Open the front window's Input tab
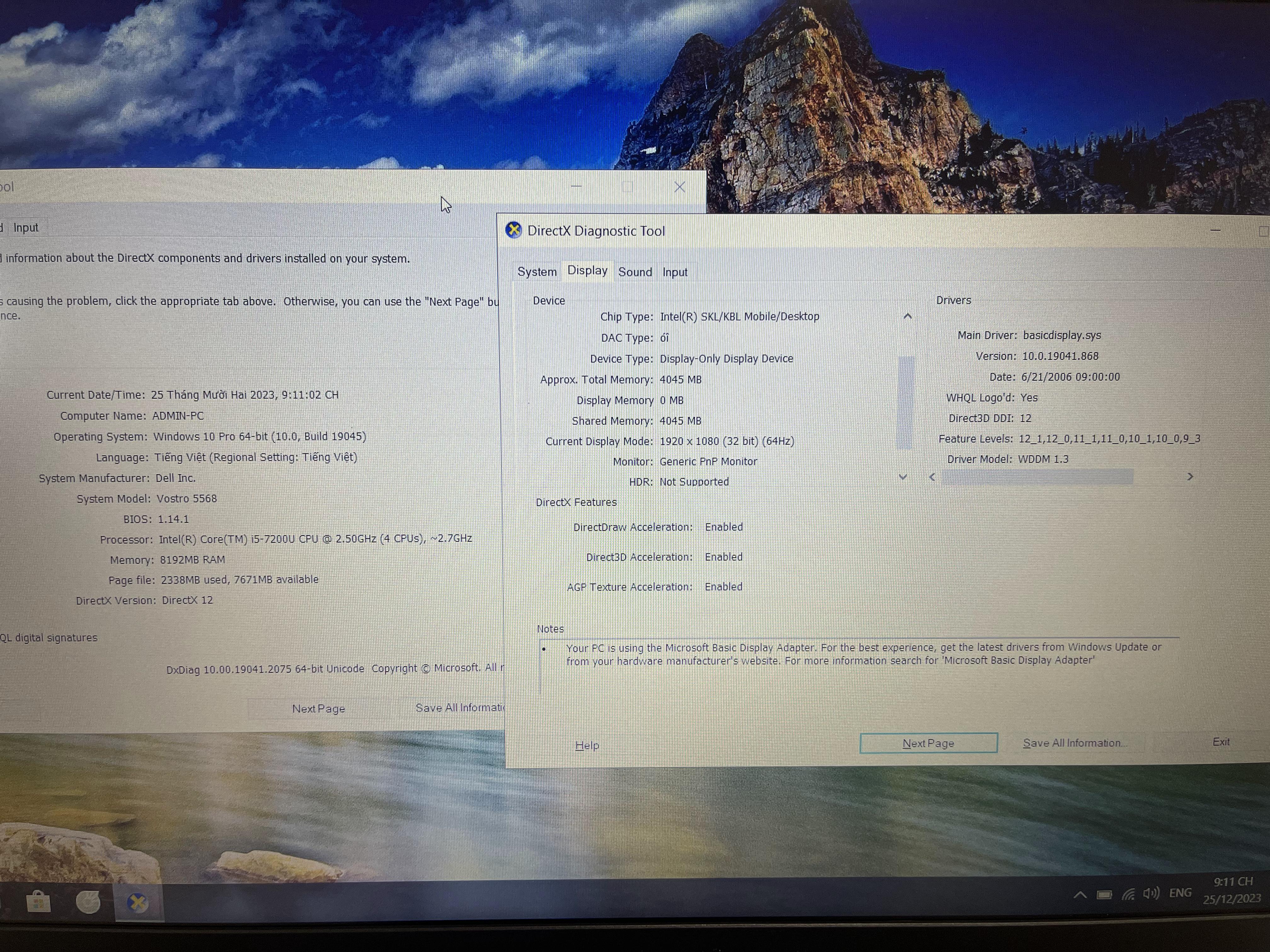The height and width of the screenshot is (952, 1270). pyautogui.click(x=675, y=272)
